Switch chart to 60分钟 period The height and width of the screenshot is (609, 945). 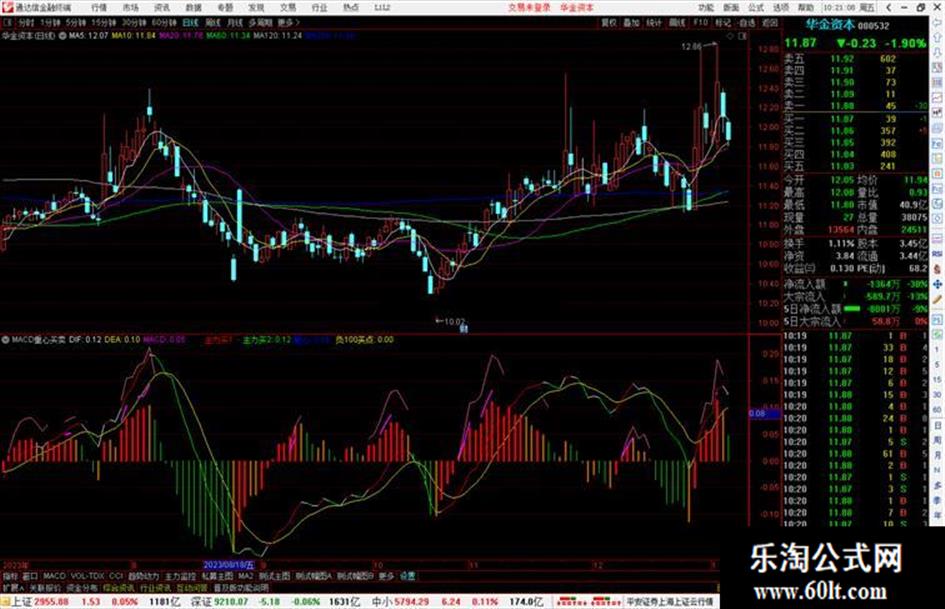pos(163,22)
